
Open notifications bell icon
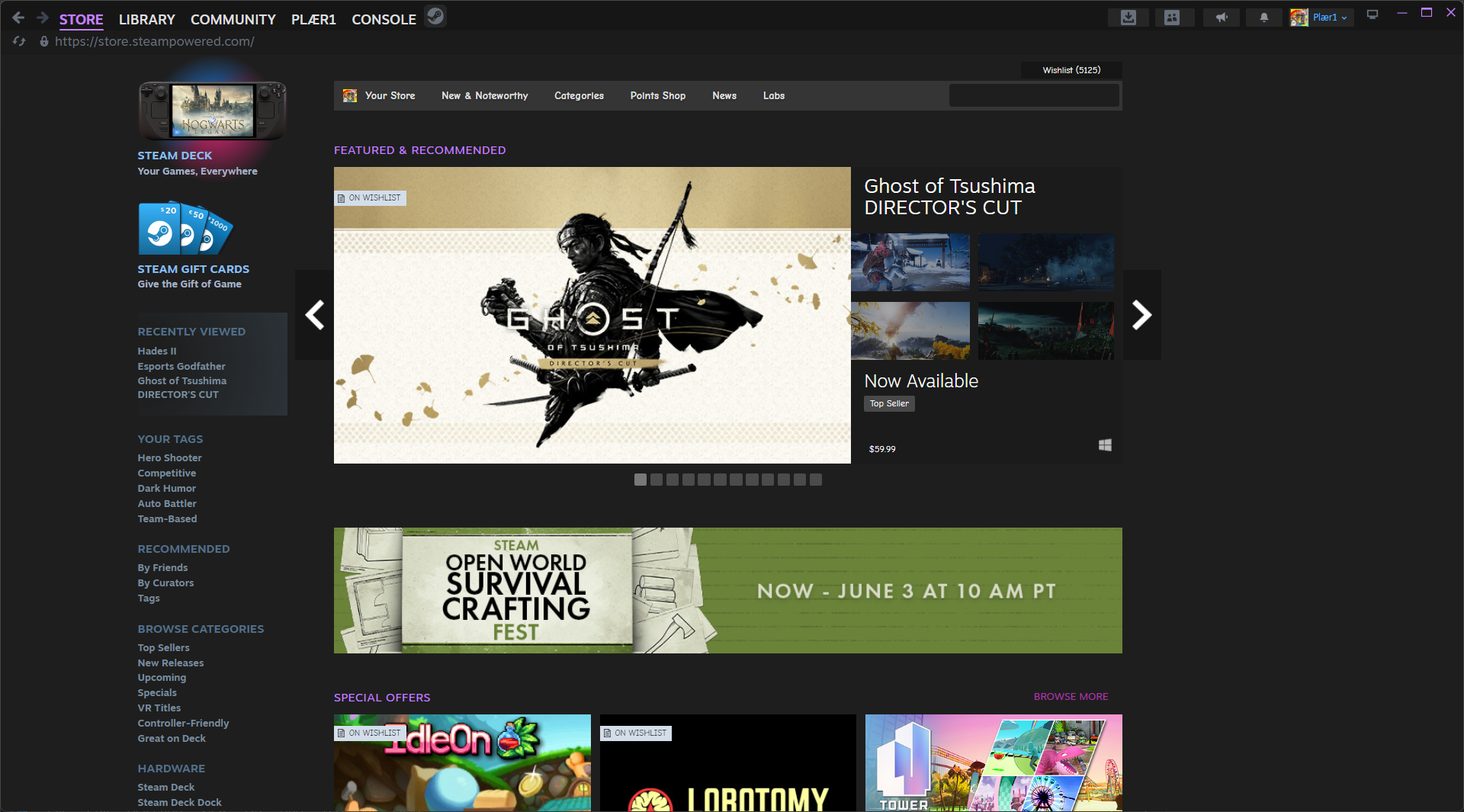(1263, 18)
